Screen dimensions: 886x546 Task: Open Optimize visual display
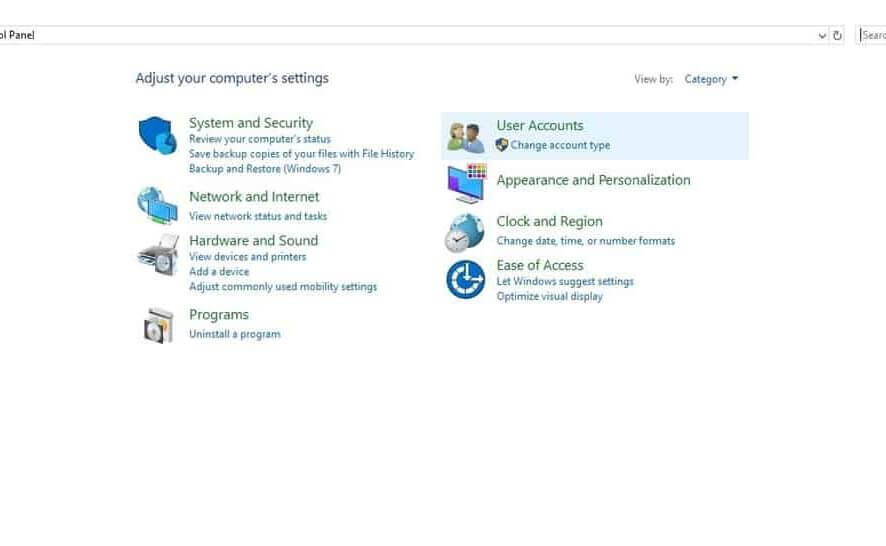point(550,296)
